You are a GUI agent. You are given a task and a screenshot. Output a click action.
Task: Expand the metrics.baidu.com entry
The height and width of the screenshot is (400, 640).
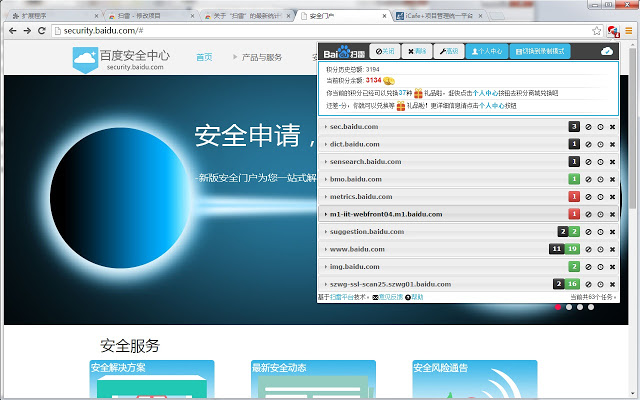[x=326, y=197]
